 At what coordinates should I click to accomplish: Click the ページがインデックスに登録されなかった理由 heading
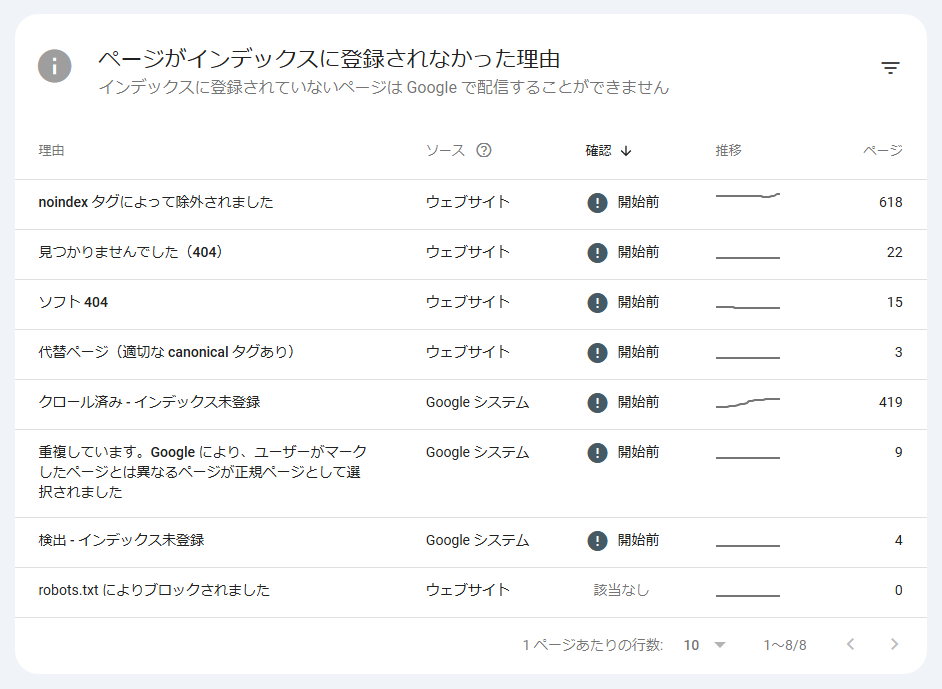[x=329, y=59]
